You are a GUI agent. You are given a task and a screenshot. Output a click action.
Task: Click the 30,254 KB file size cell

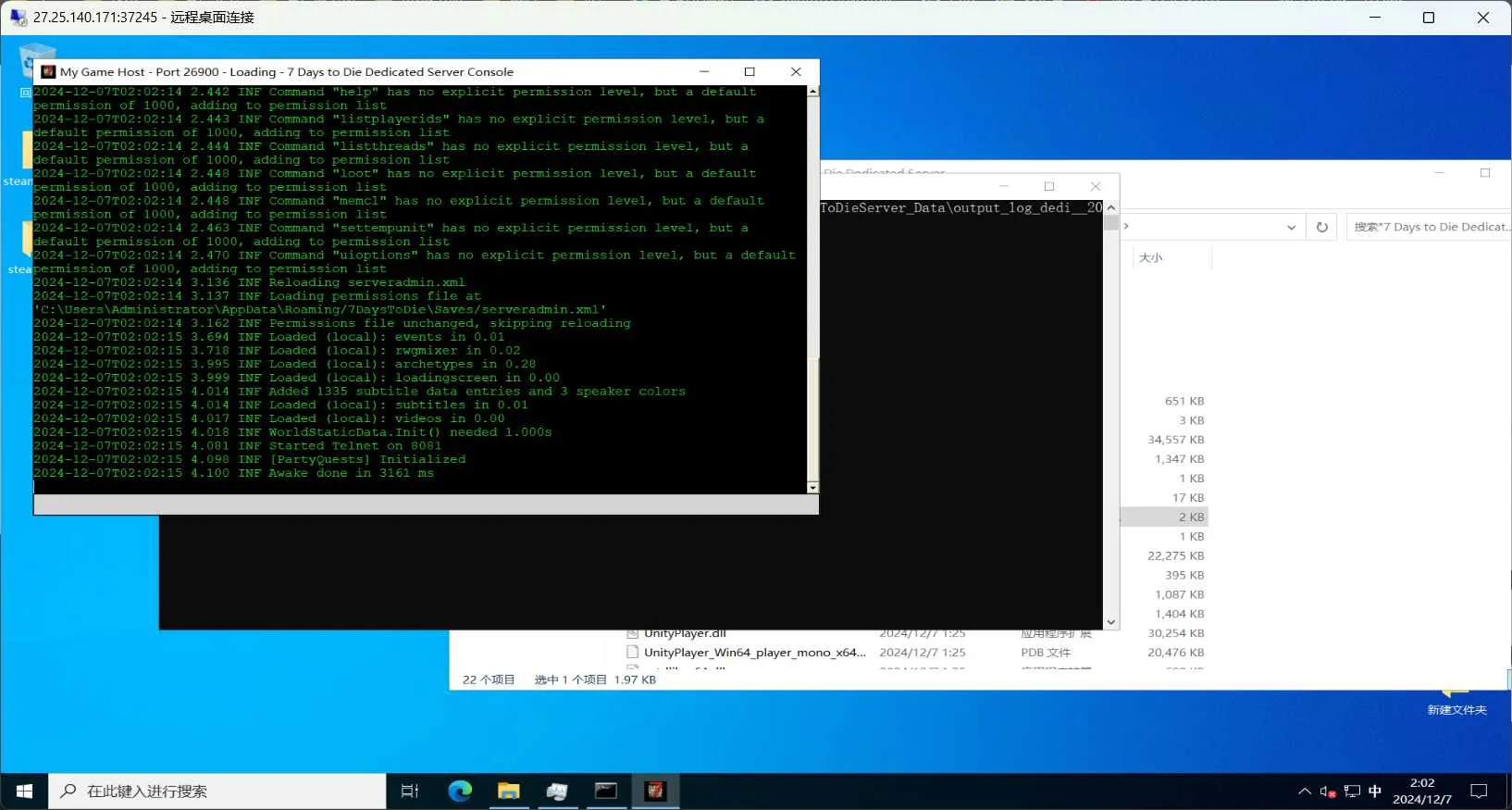coord(1175,633)
